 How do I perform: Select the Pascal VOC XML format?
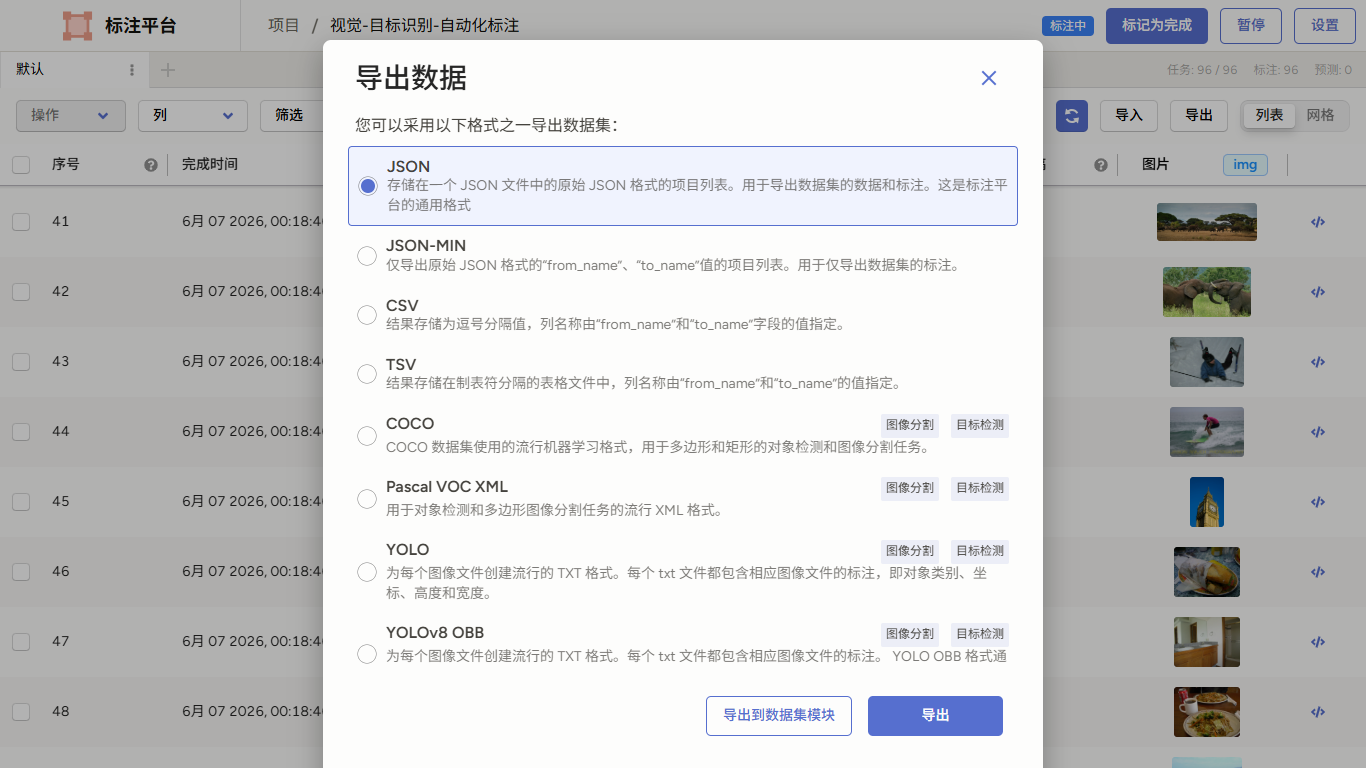tap(367, 499)
